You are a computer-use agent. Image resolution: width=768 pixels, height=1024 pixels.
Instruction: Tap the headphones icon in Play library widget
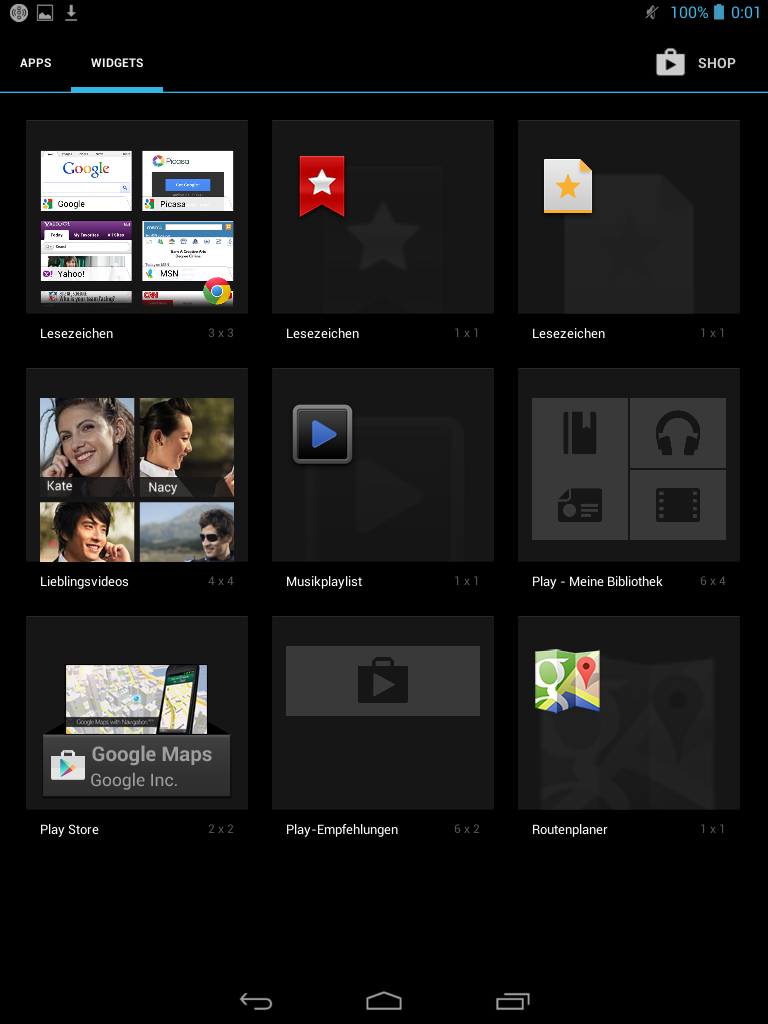678,434
